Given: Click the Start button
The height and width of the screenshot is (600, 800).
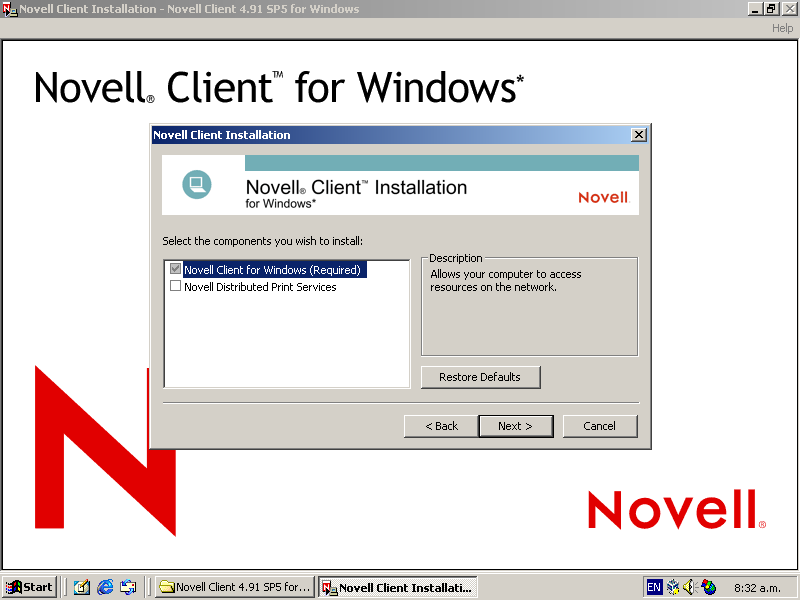Looking at the screenshot, I should [x=30, y=587].
